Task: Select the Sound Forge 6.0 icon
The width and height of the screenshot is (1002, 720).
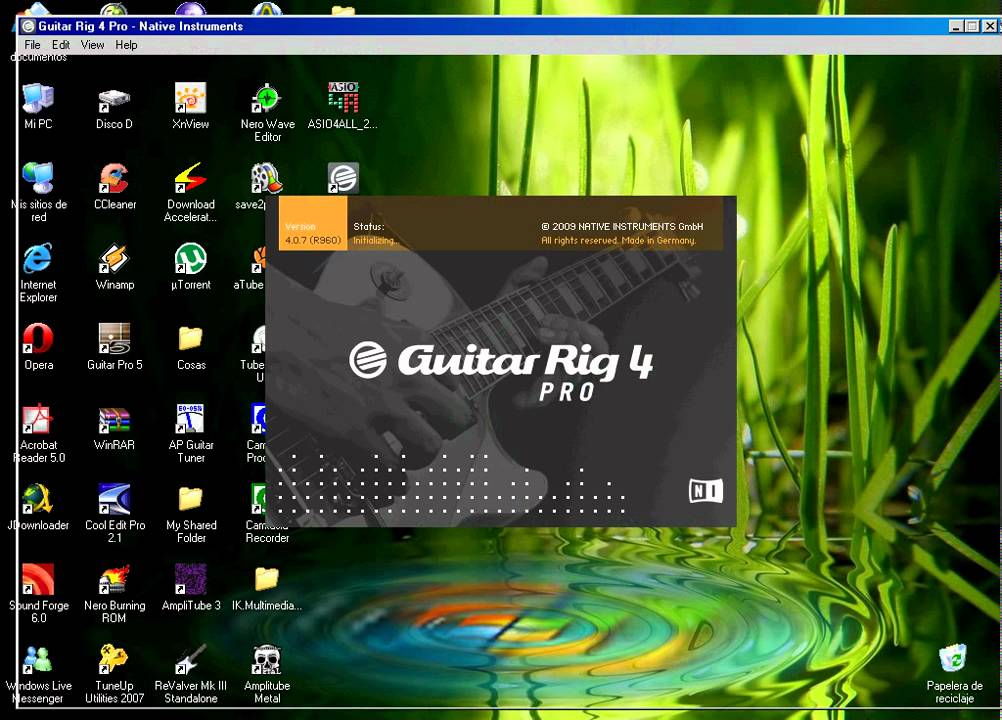Action: pyautogui.click(x=38, y=579)
